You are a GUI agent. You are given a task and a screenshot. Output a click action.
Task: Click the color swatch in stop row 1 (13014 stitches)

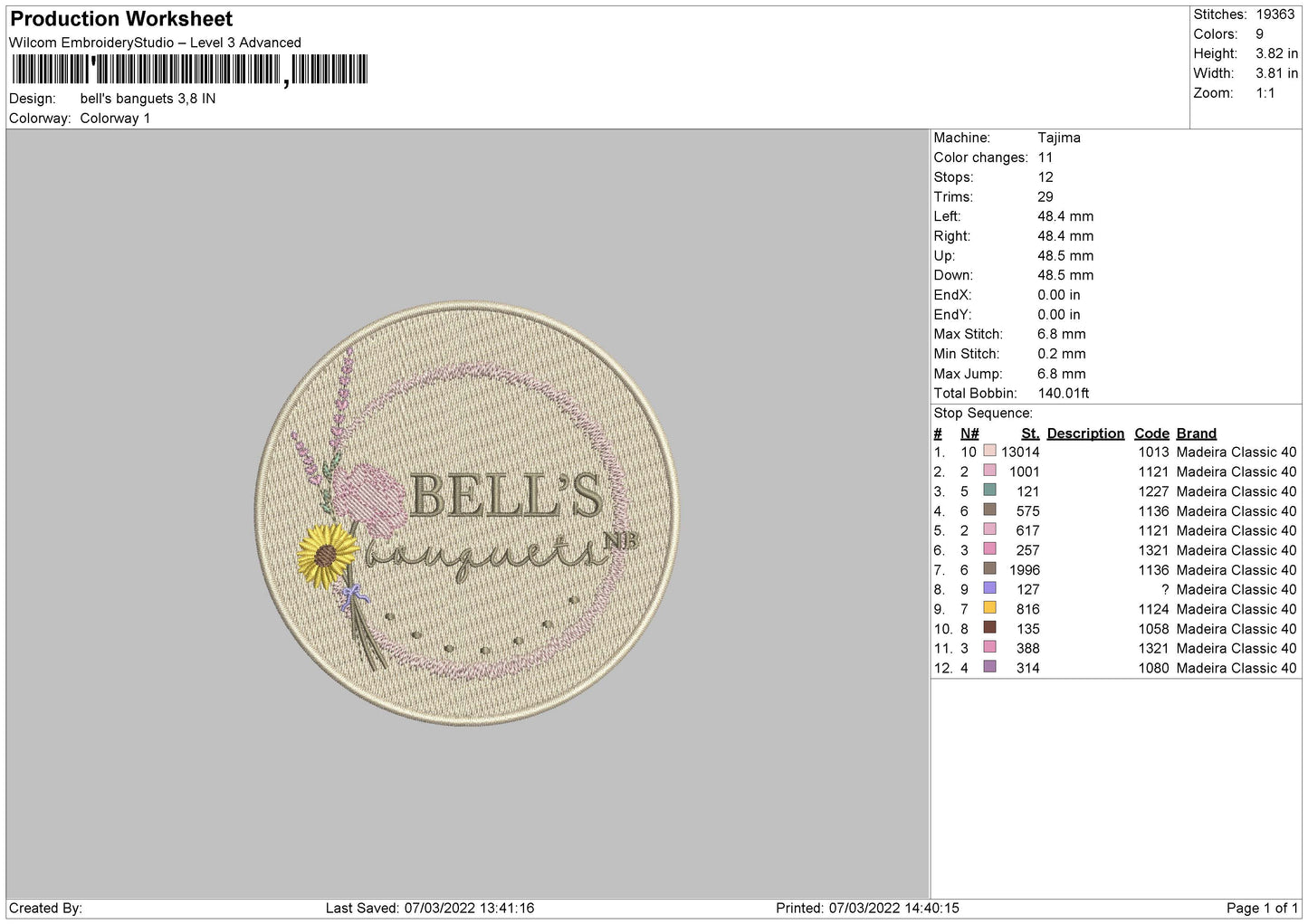pyautogui.click(x=989, y=452)
